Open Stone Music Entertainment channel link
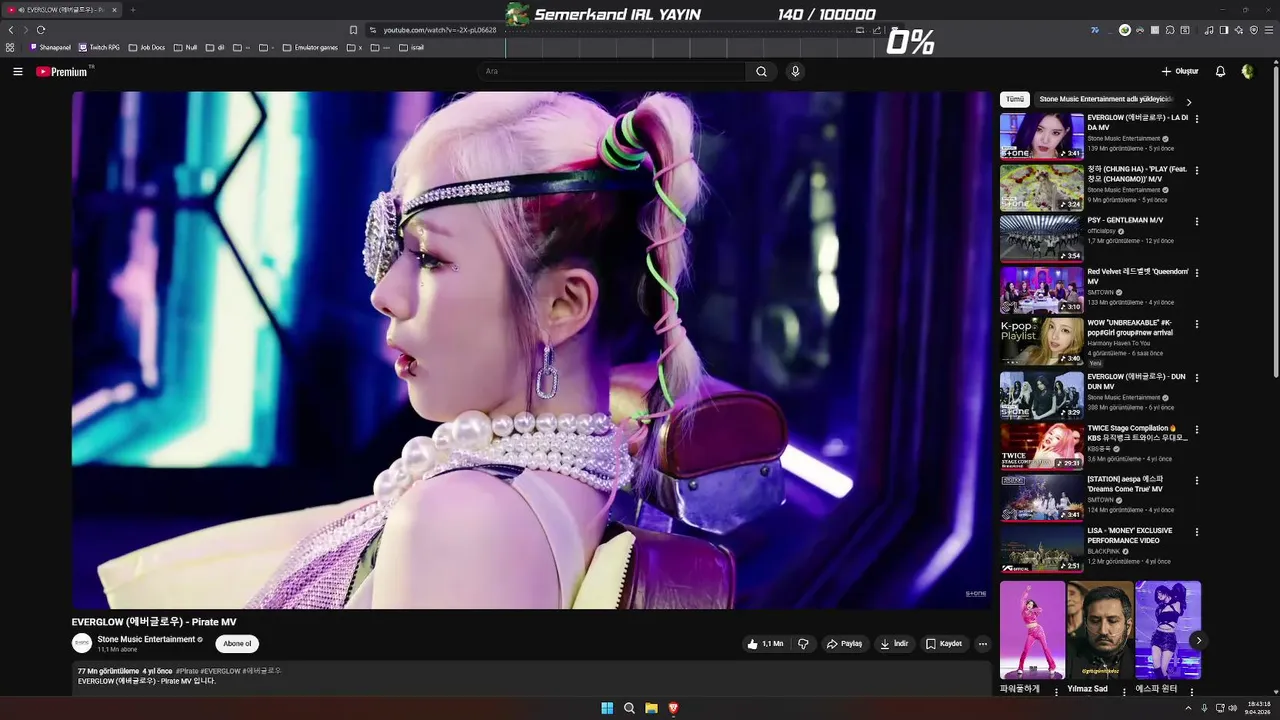The height and width of the screenshot is (720, 1280). click(x=146, y=639)
